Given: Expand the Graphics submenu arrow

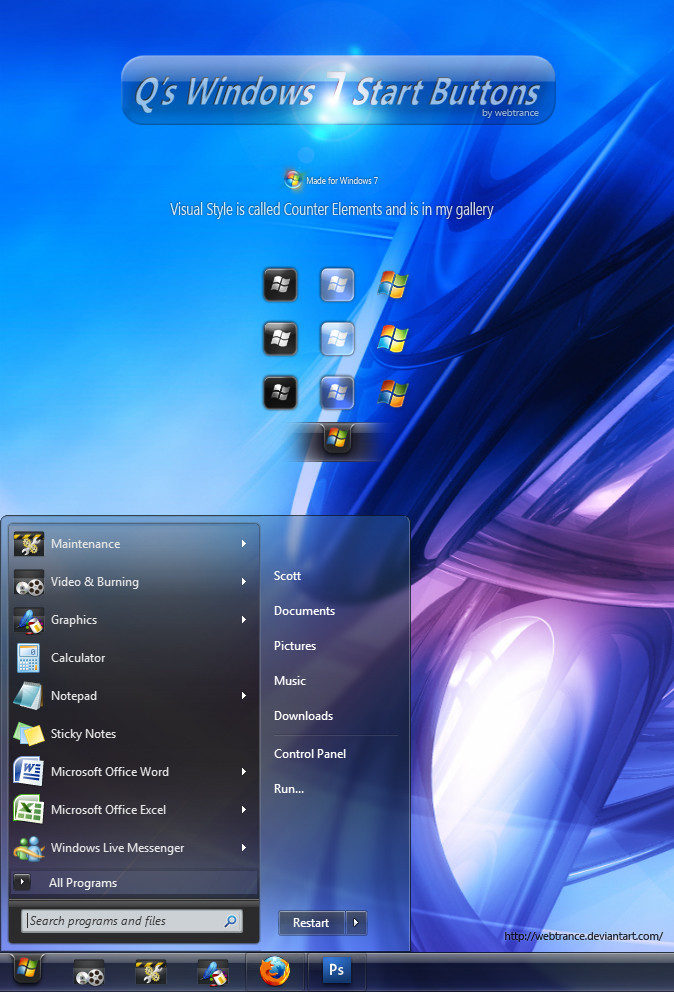Looking at the screenshot, I should (244, 619).
